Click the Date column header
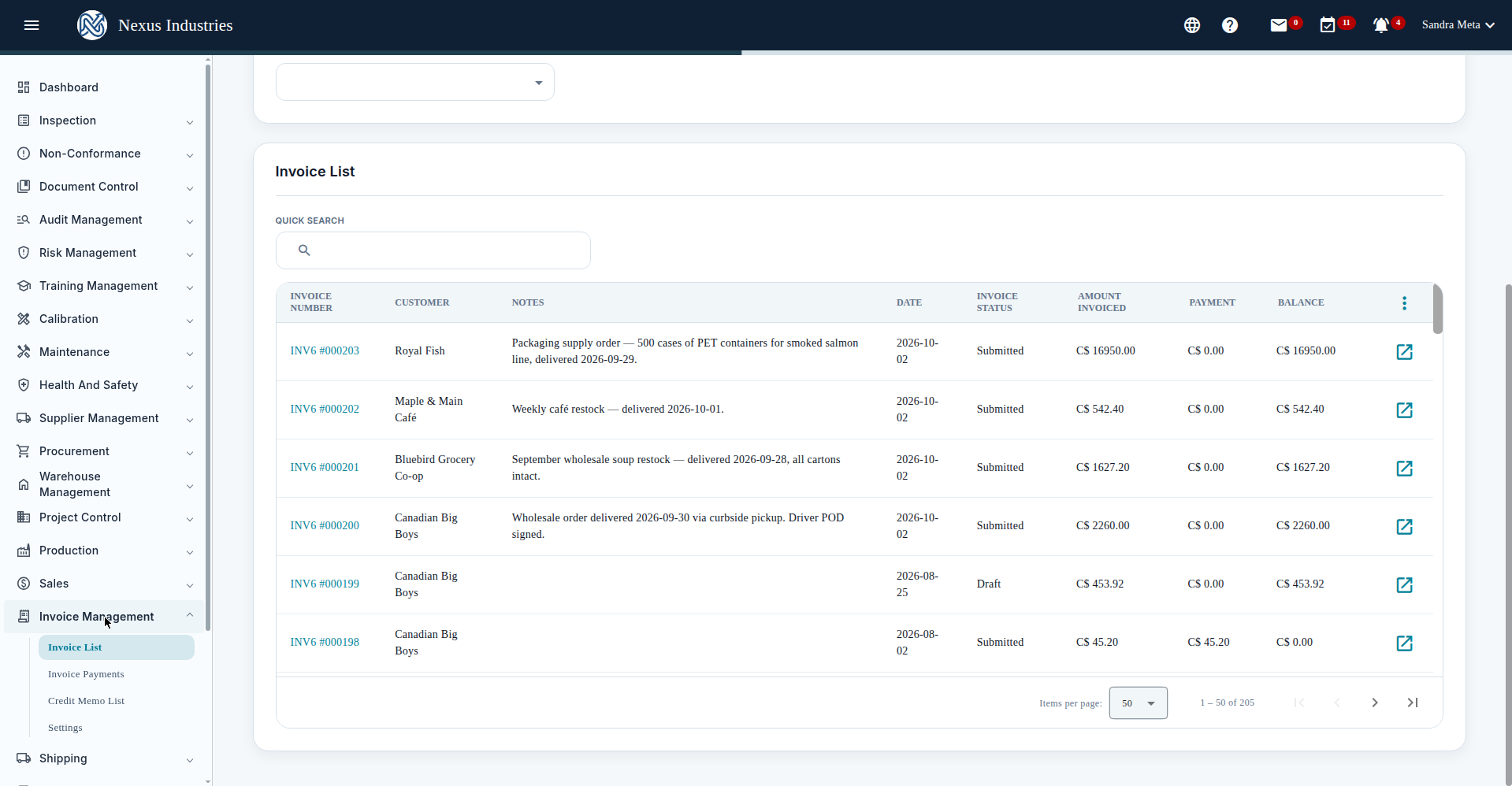Screen dimensions: 1512x786 [x=909, y=302]
